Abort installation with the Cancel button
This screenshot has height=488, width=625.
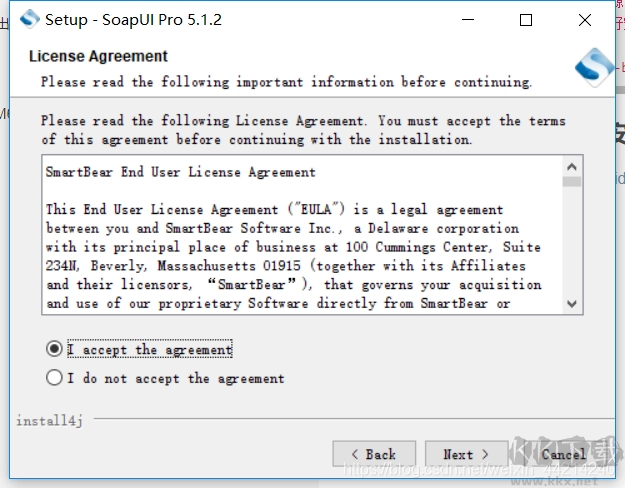pyautogui.click(x=564, y=454)
